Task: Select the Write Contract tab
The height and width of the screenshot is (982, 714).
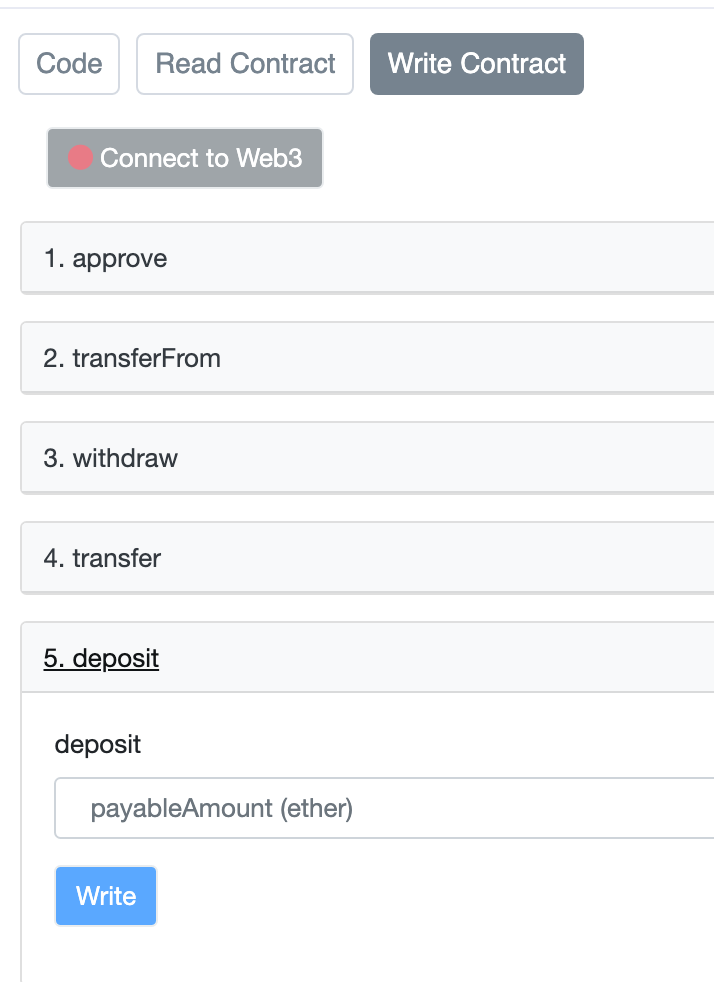Action: tap(476, 64)
